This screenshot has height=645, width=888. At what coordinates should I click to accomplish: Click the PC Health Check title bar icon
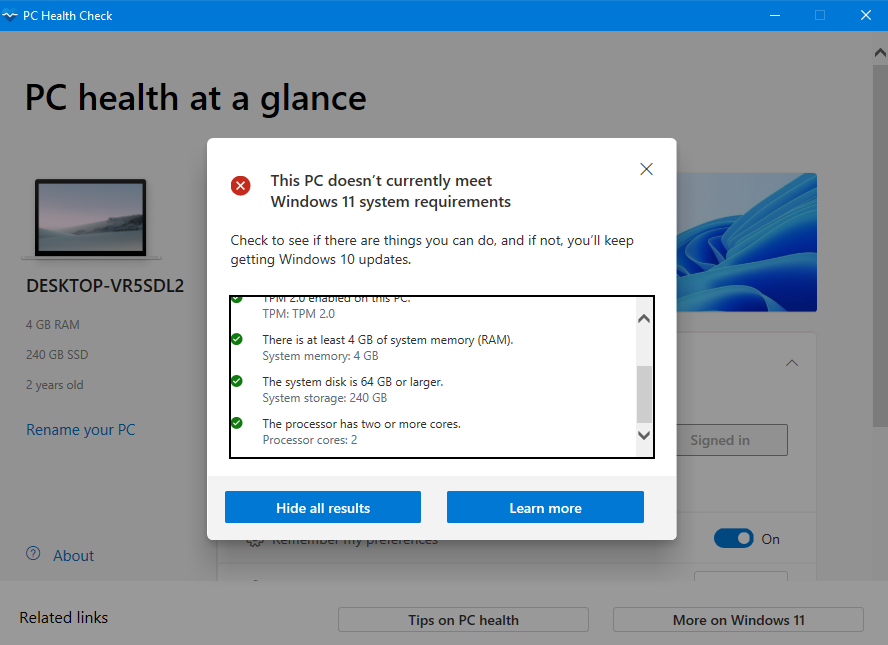(x=10, y=16)
